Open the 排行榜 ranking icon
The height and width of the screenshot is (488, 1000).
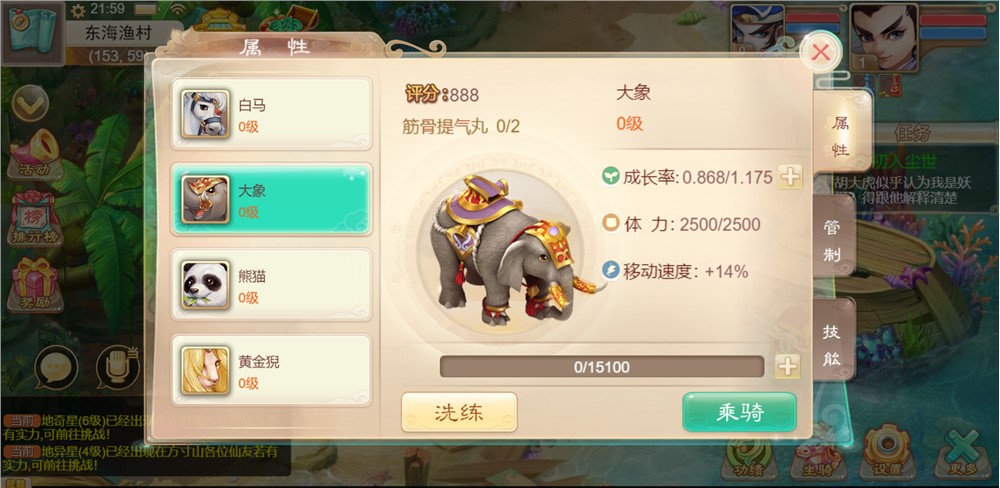[x=35, y=219]
